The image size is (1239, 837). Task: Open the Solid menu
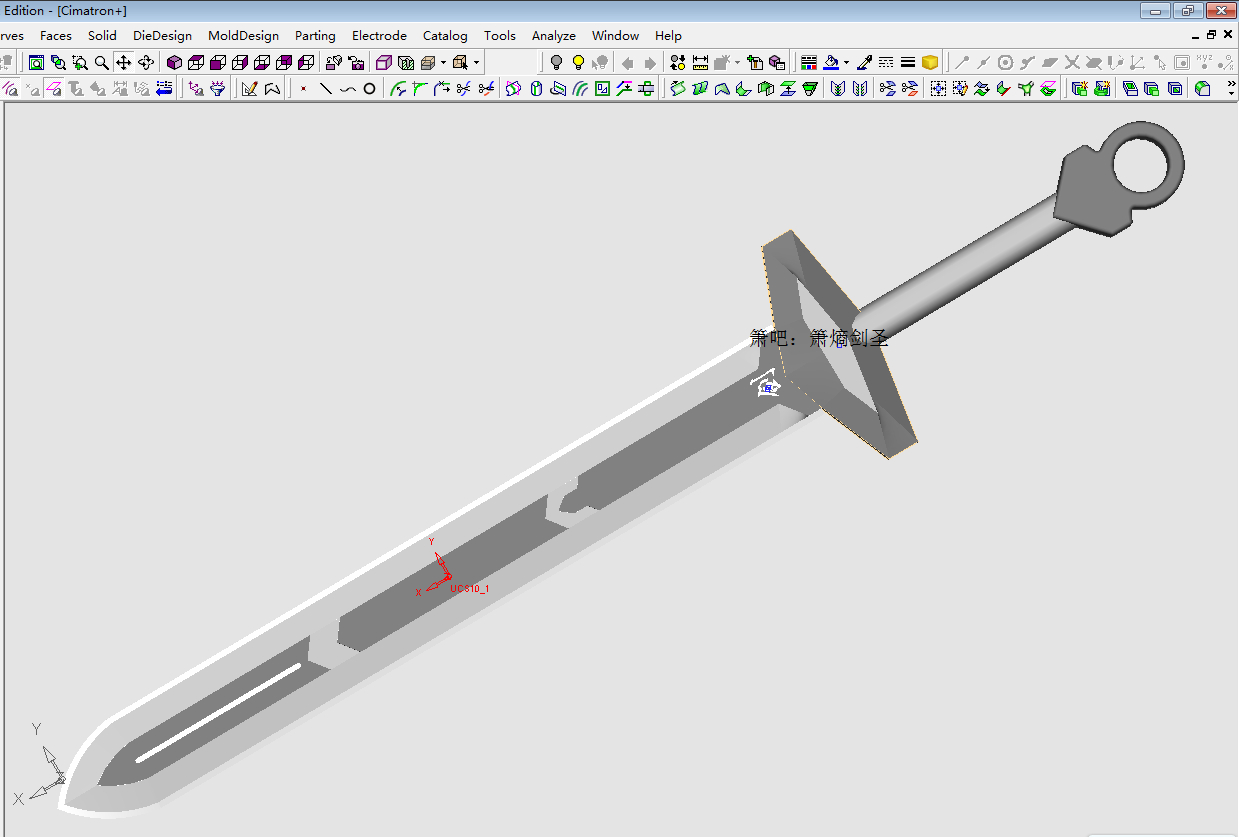click(x=102, y=35)
